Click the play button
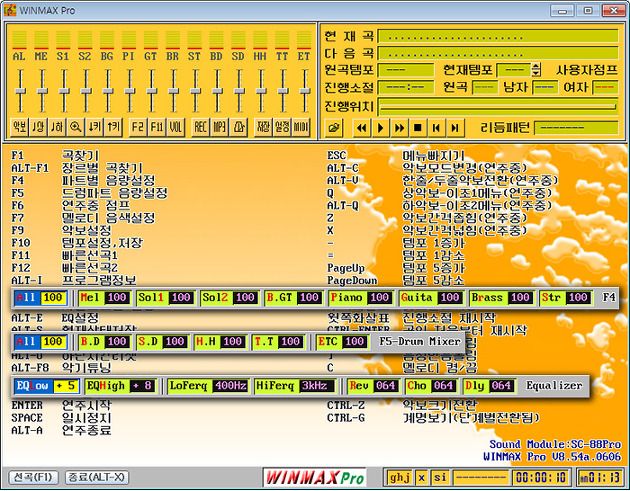630x491 pixels. coord(380,128)
